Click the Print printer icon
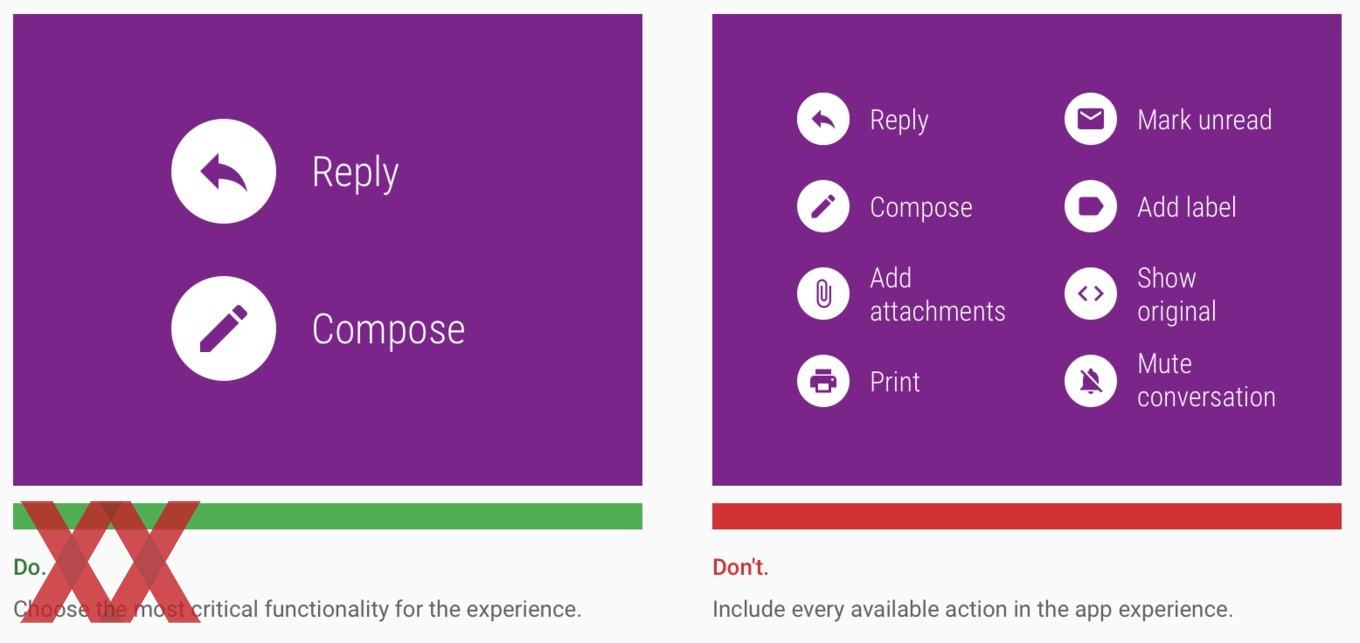 click(x=823, y=381)
